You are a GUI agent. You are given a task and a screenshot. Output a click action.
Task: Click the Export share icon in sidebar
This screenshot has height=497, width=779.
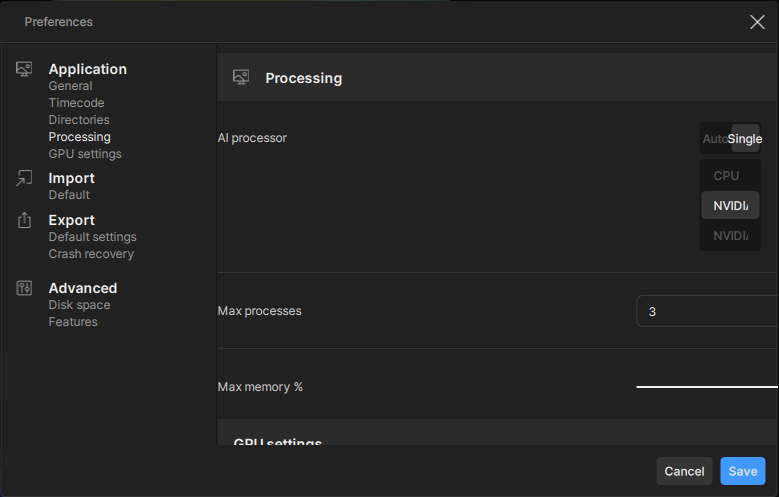click(25, 220)
